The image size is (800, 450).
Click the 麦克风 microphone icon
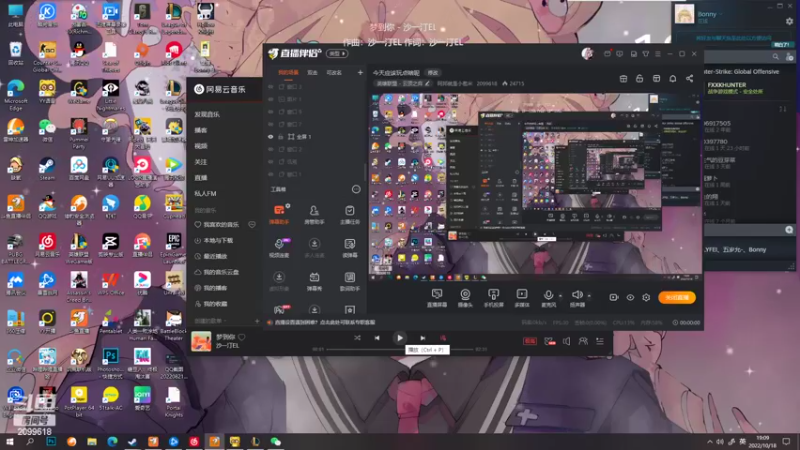click(548, 297)
